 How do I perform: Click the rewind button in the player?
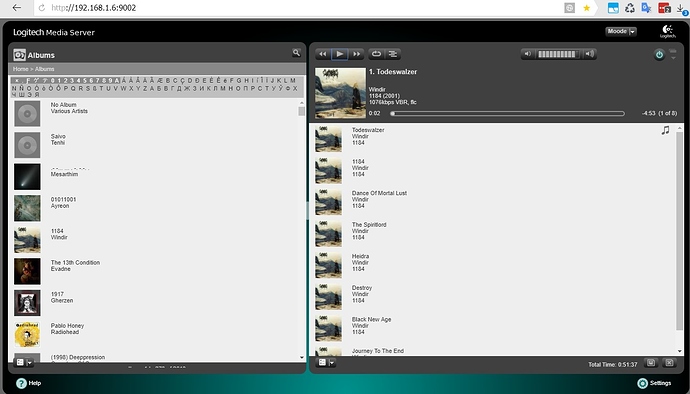click(323, 54)
